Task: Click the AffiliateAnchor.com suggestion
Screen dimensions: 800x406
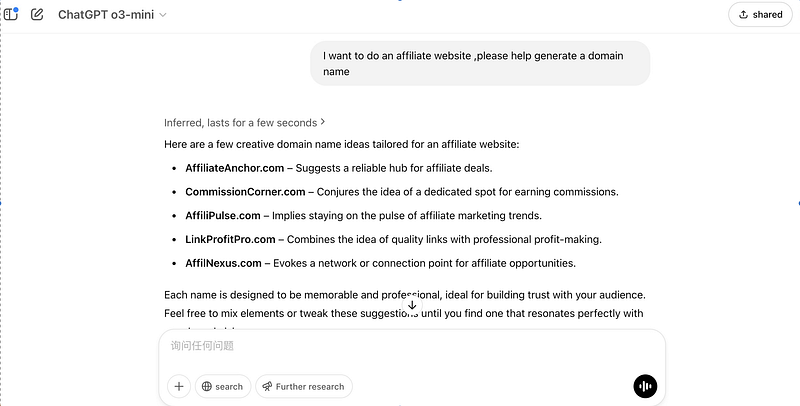Action: [x=229, y=168]
